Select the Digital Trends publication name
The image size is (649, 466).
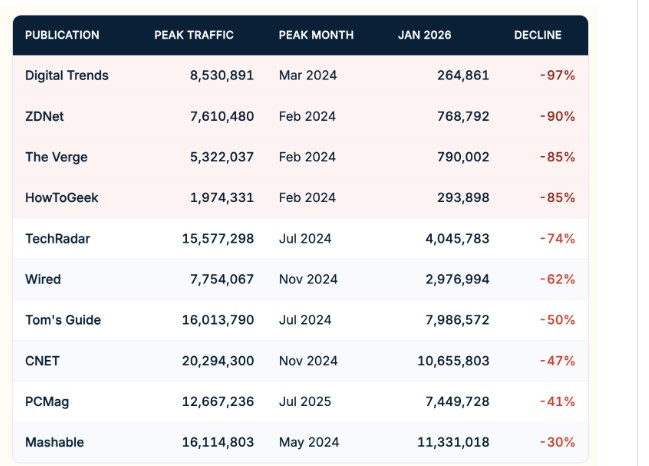point(67,75)
